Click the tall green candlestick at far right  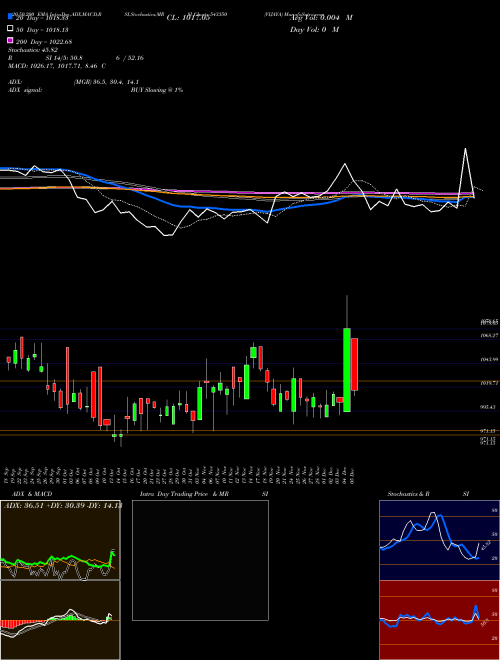click(347, 370)
